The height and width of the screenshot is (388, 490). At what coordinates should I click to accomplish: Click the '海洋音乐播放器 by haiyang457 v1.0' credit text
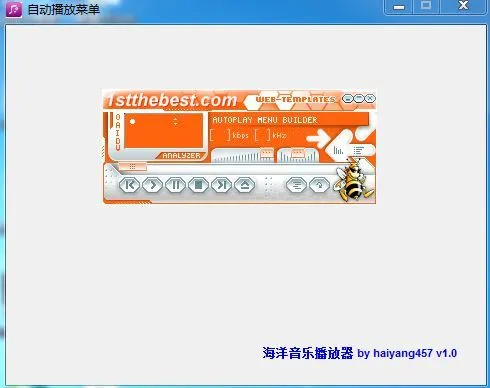click(359, 353)
